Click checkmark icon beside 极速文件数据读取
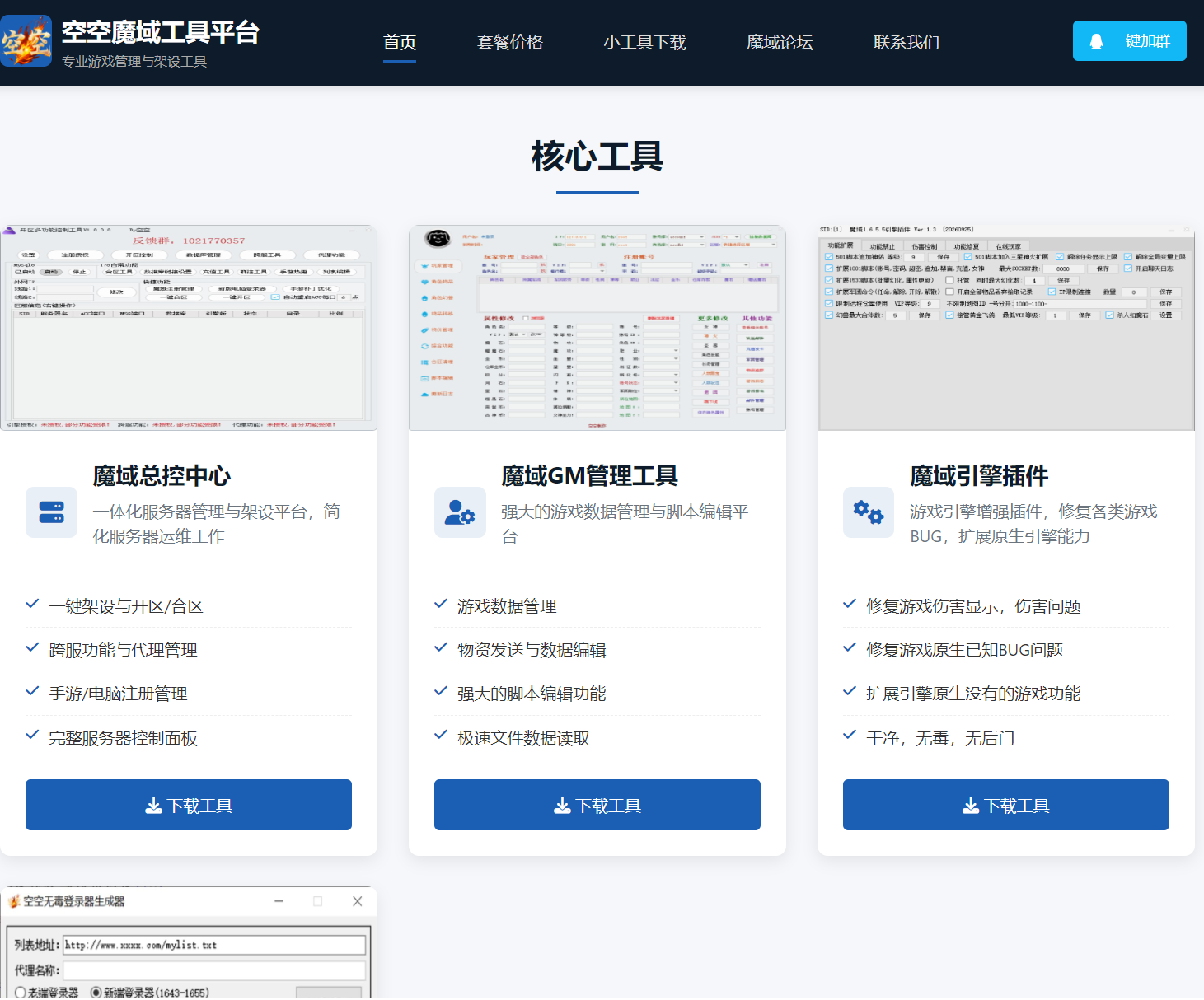1204x1000 pixels. click(441, 735)
